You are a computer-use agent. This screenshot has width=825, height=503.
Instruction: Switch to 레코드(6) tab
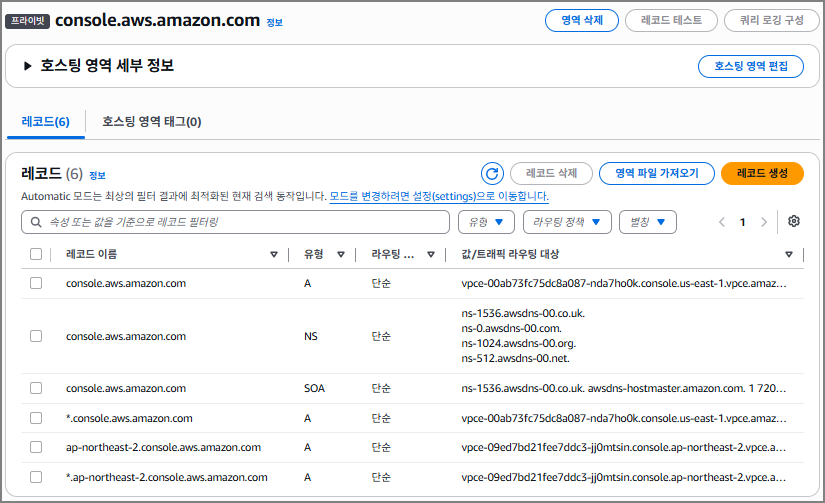pos(45,122)
